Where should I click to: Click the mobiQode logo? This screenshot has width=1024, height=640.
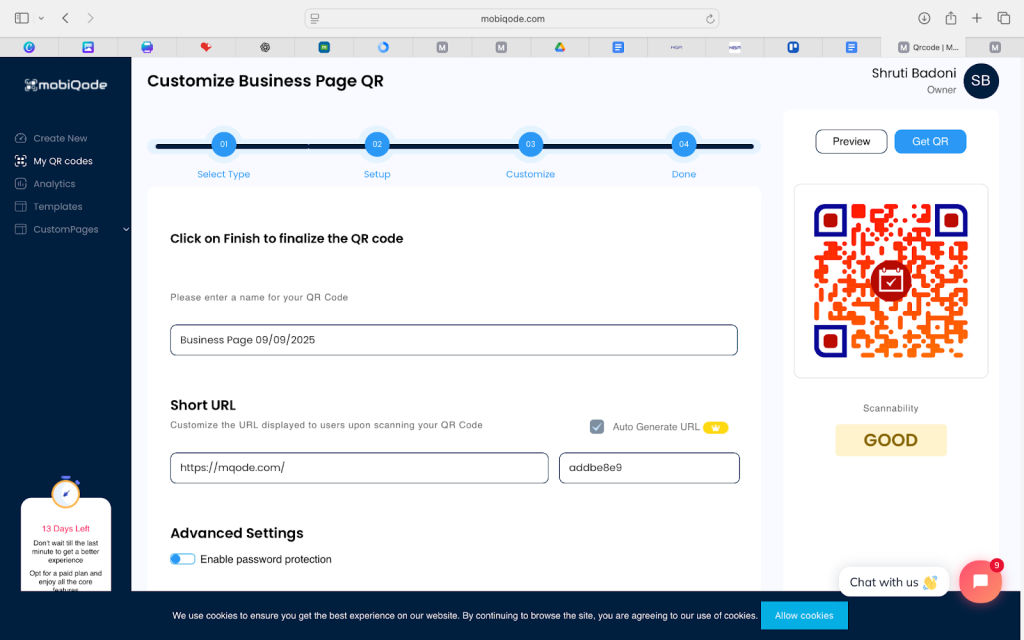click(x=66, y=85)
